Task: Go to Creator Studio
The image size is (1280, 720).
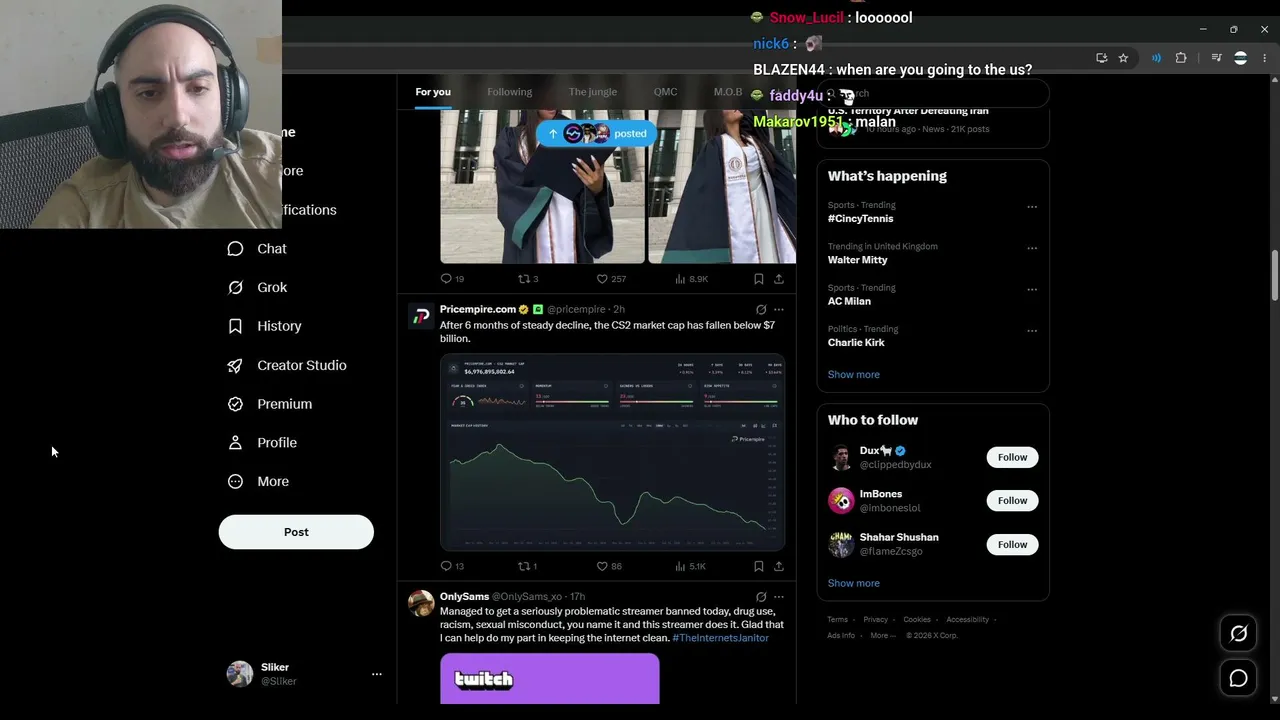Action: tap(287, 365)
